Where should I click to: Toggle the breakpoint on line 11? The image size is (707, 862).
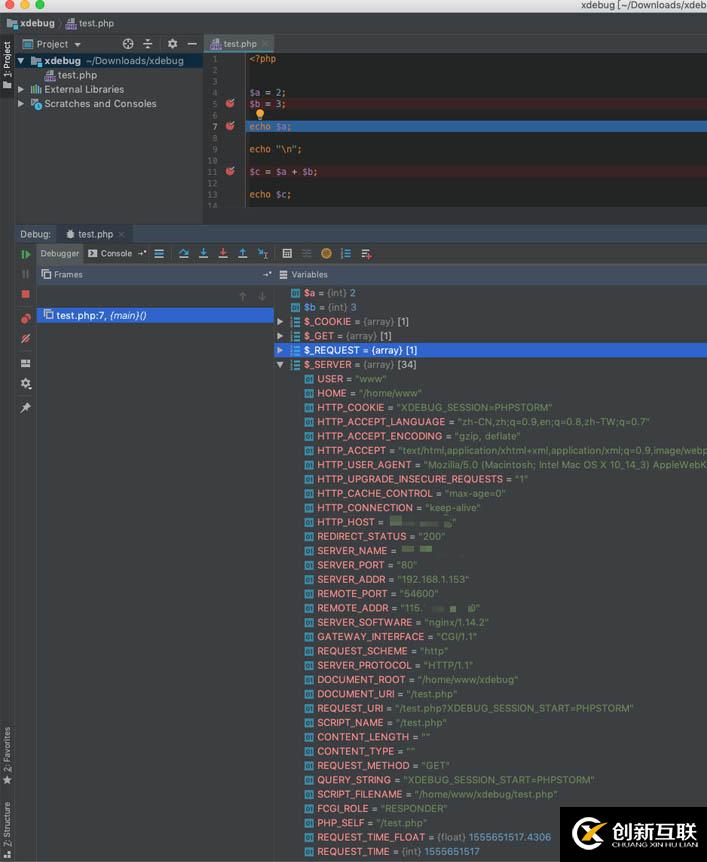[230, 172]
